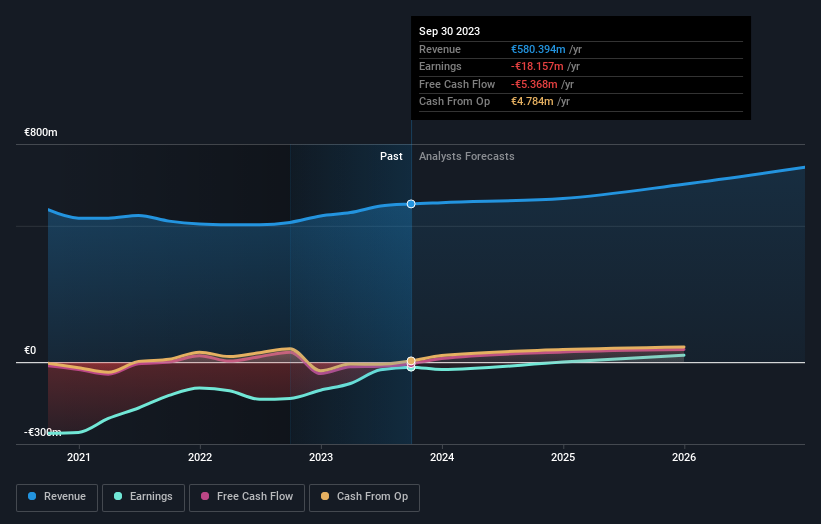Image resolution: width=821 pixels, height=524 pixels.
Task: Click the €0 y-axis label
Action: click(30, 350)
